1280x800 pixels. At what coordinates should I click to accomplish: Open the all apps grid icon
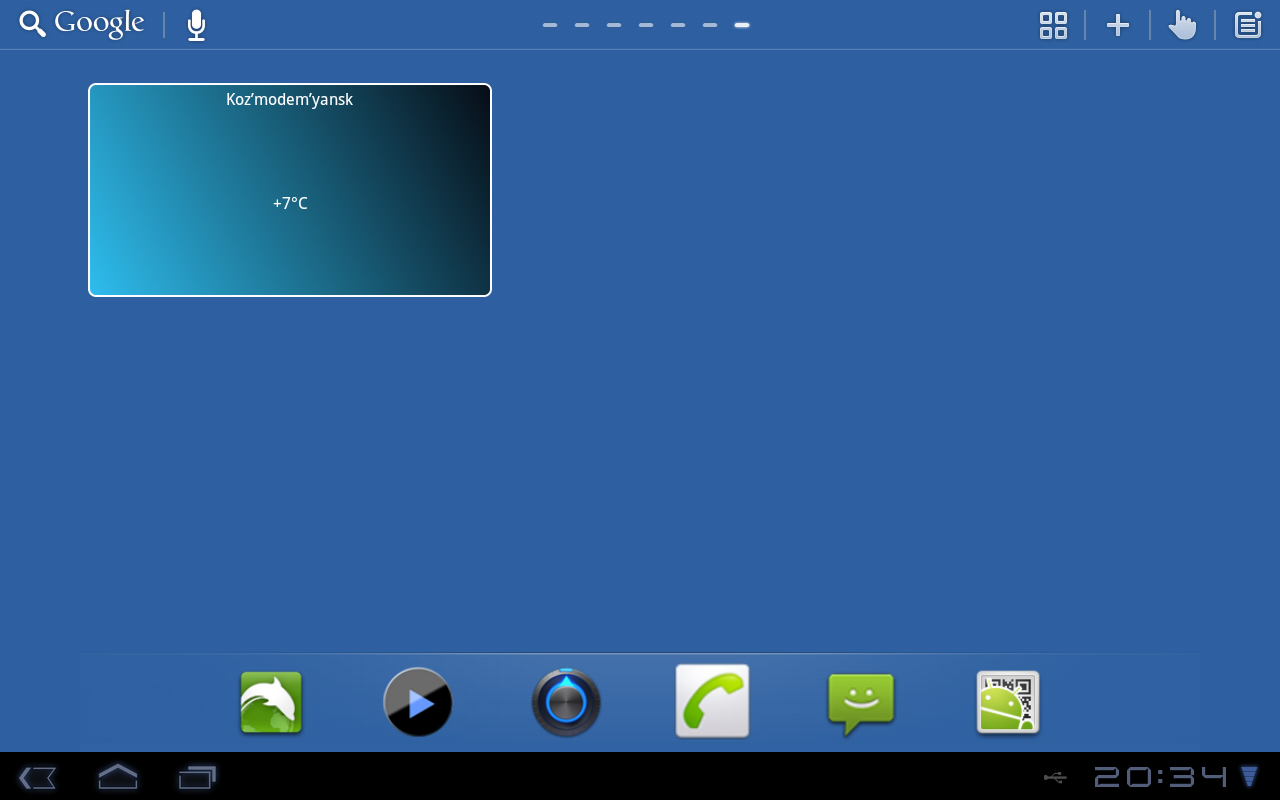click(x=1053, y=25)
